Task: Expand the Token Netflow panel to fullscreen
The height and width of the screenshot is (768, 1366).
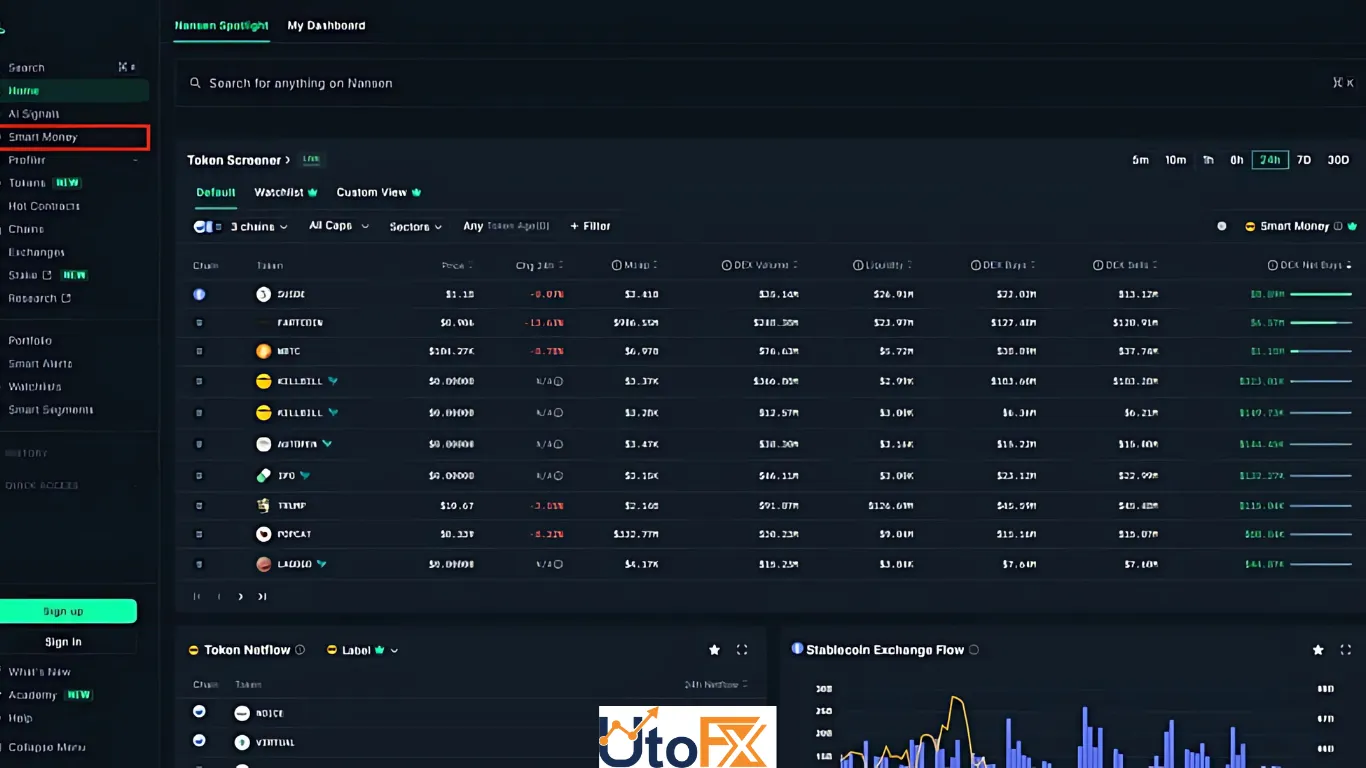Action: coord(742,650)
